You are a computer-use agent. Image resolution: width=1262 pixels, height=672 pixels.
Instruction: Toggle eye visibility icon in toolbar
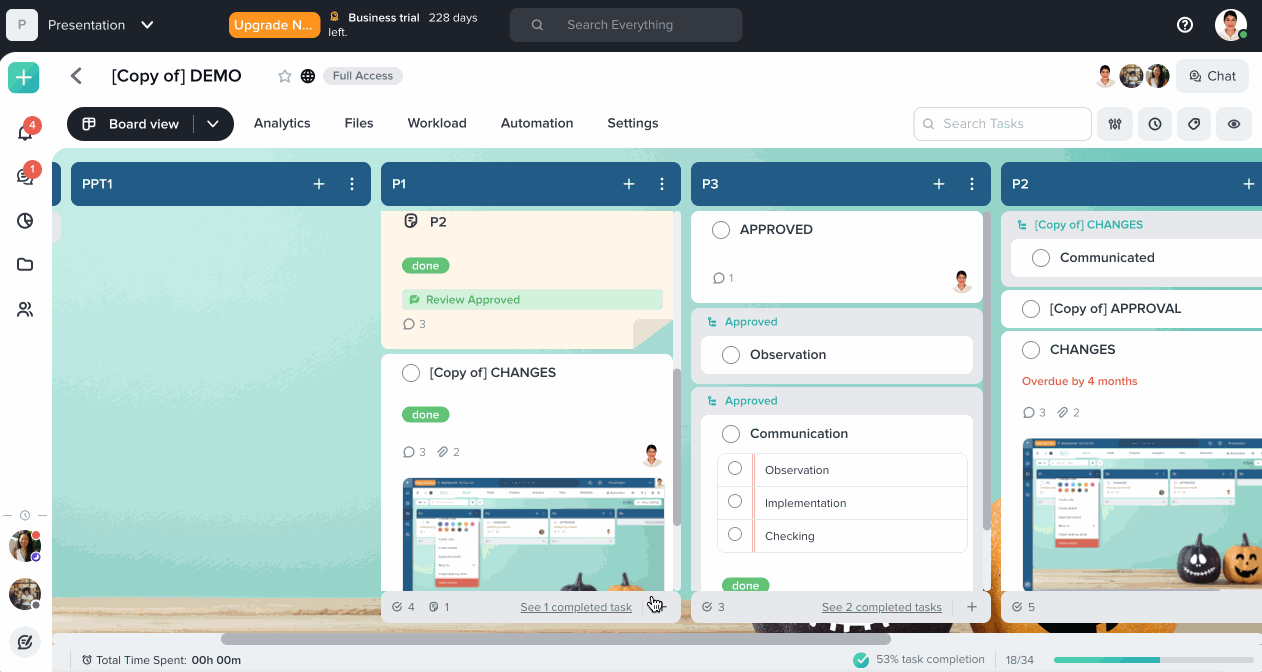1234,124
